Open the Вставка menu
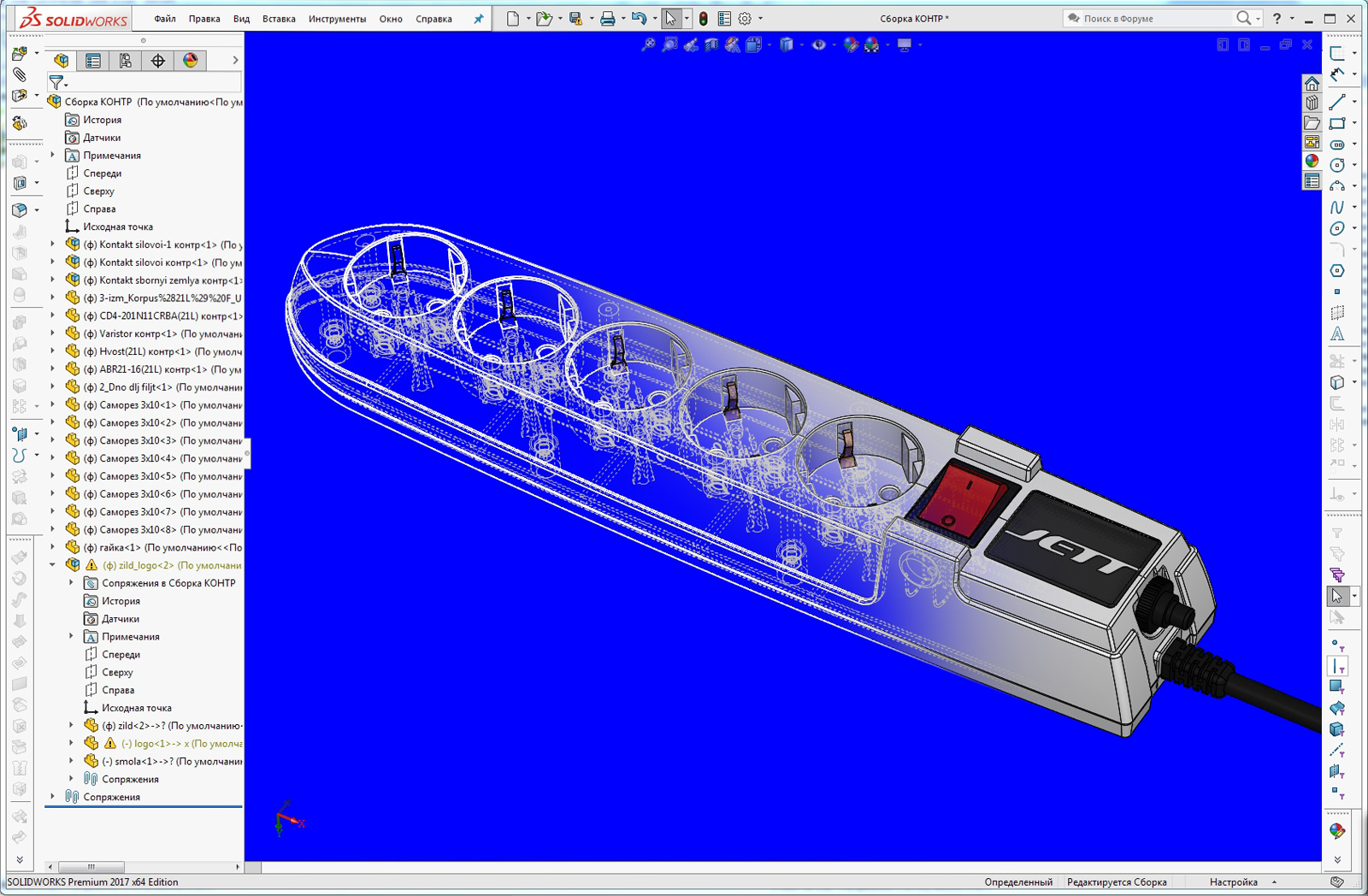Image resolution: width=1368 pixels, height=896 pixels. click(x=278, y=18)
